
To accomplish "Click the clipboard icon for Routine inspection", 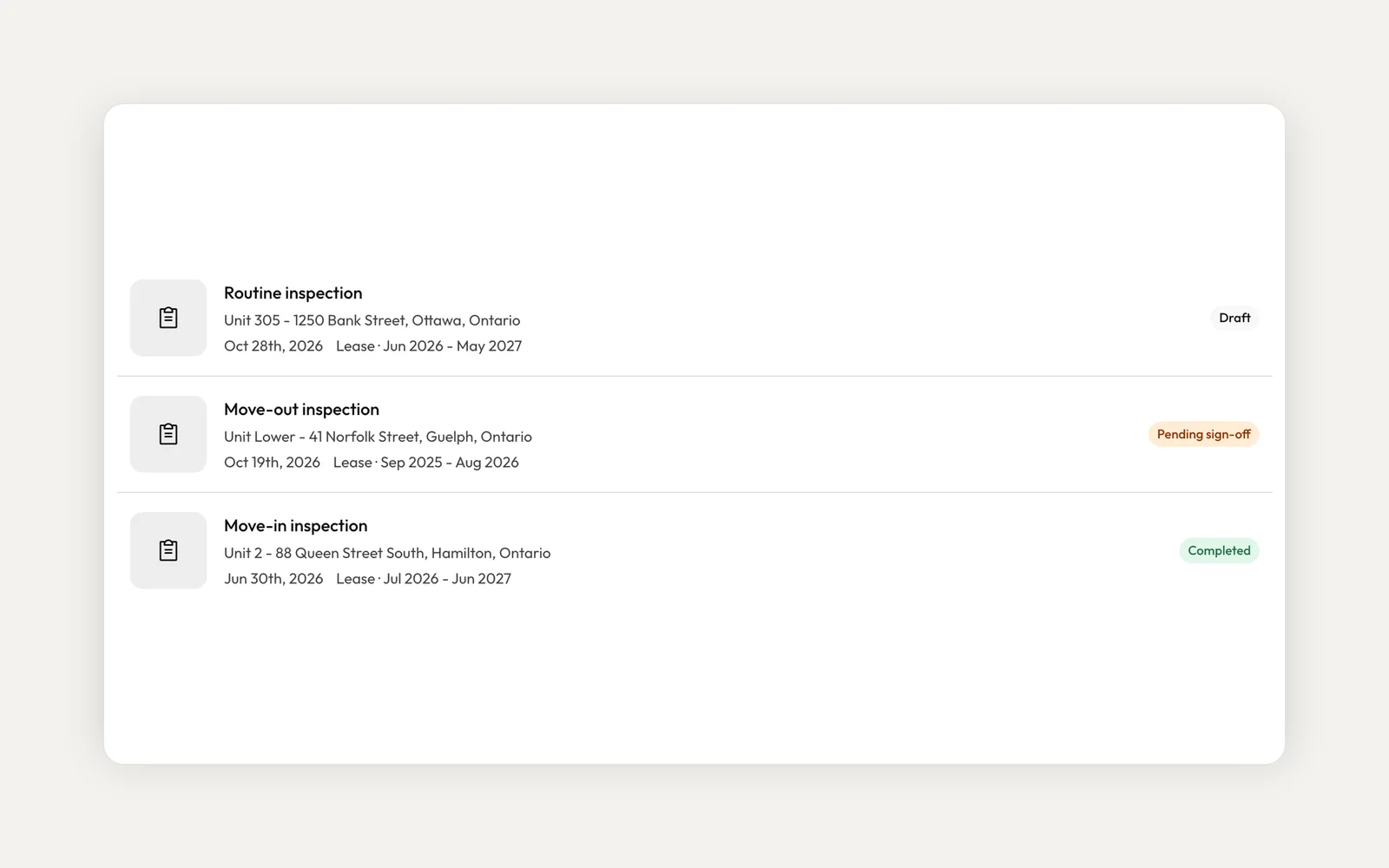I will pos(168,318).
